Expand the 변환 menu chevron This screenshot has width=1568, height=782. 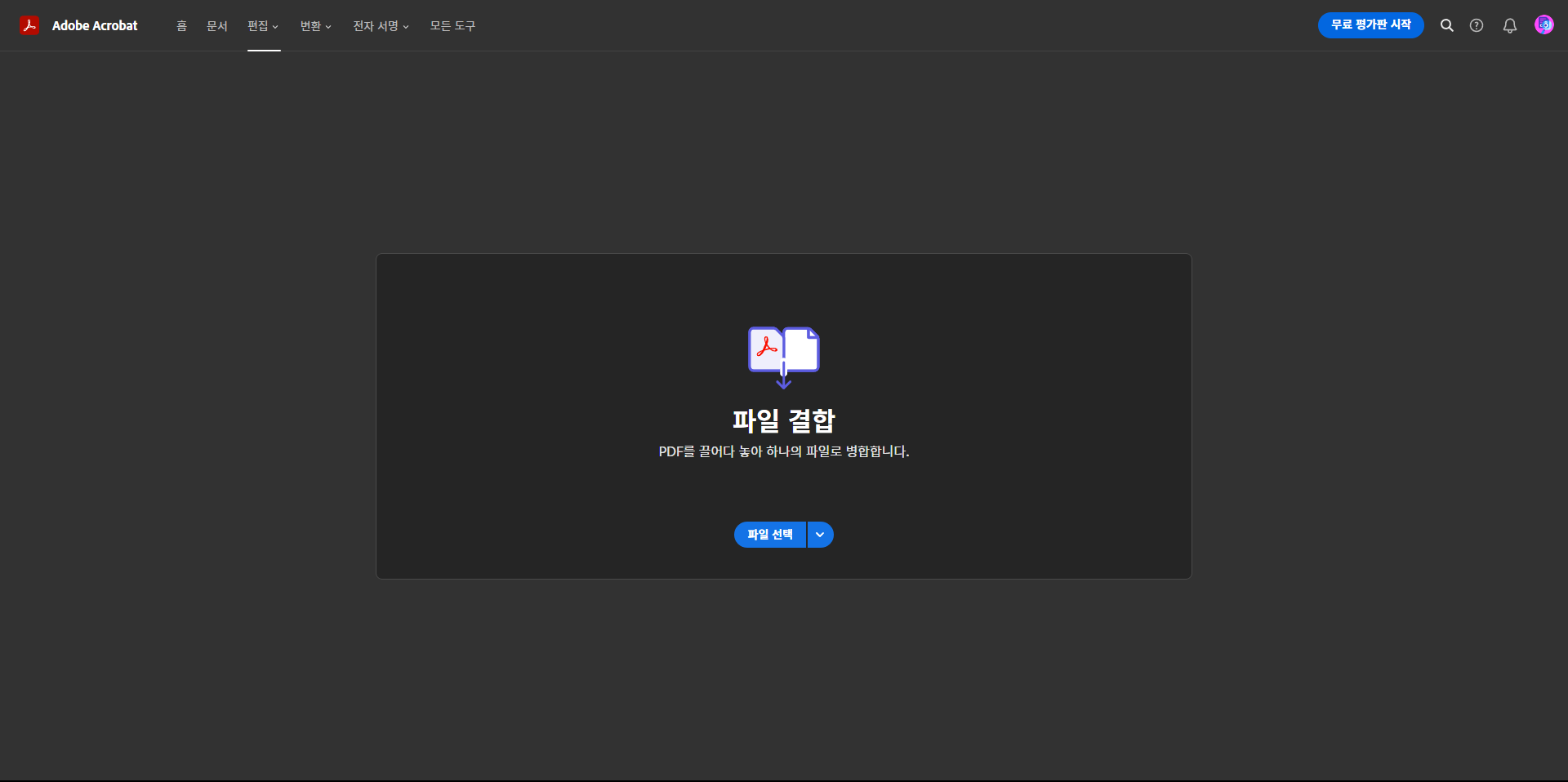328,26
